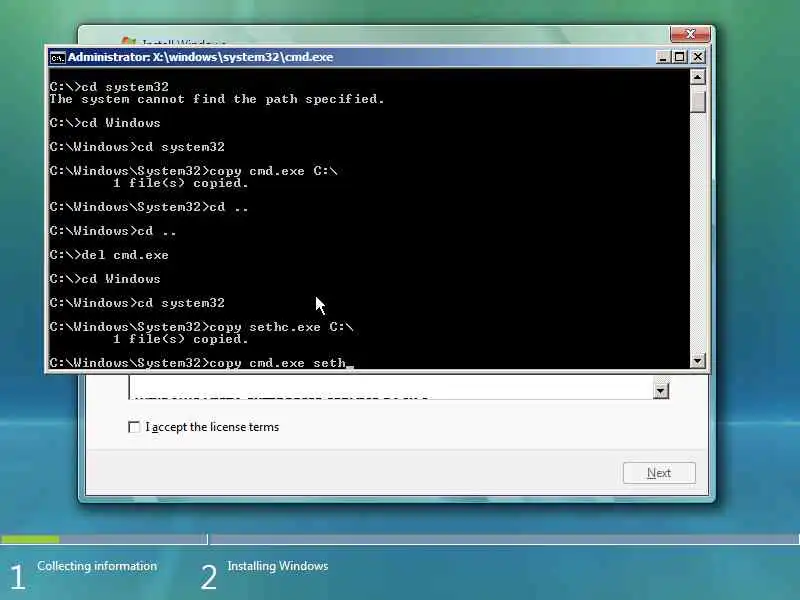Click the cmd.exe window title text
Image resolution: width=800 pixels, height=600 pixels.
[201, 57]
